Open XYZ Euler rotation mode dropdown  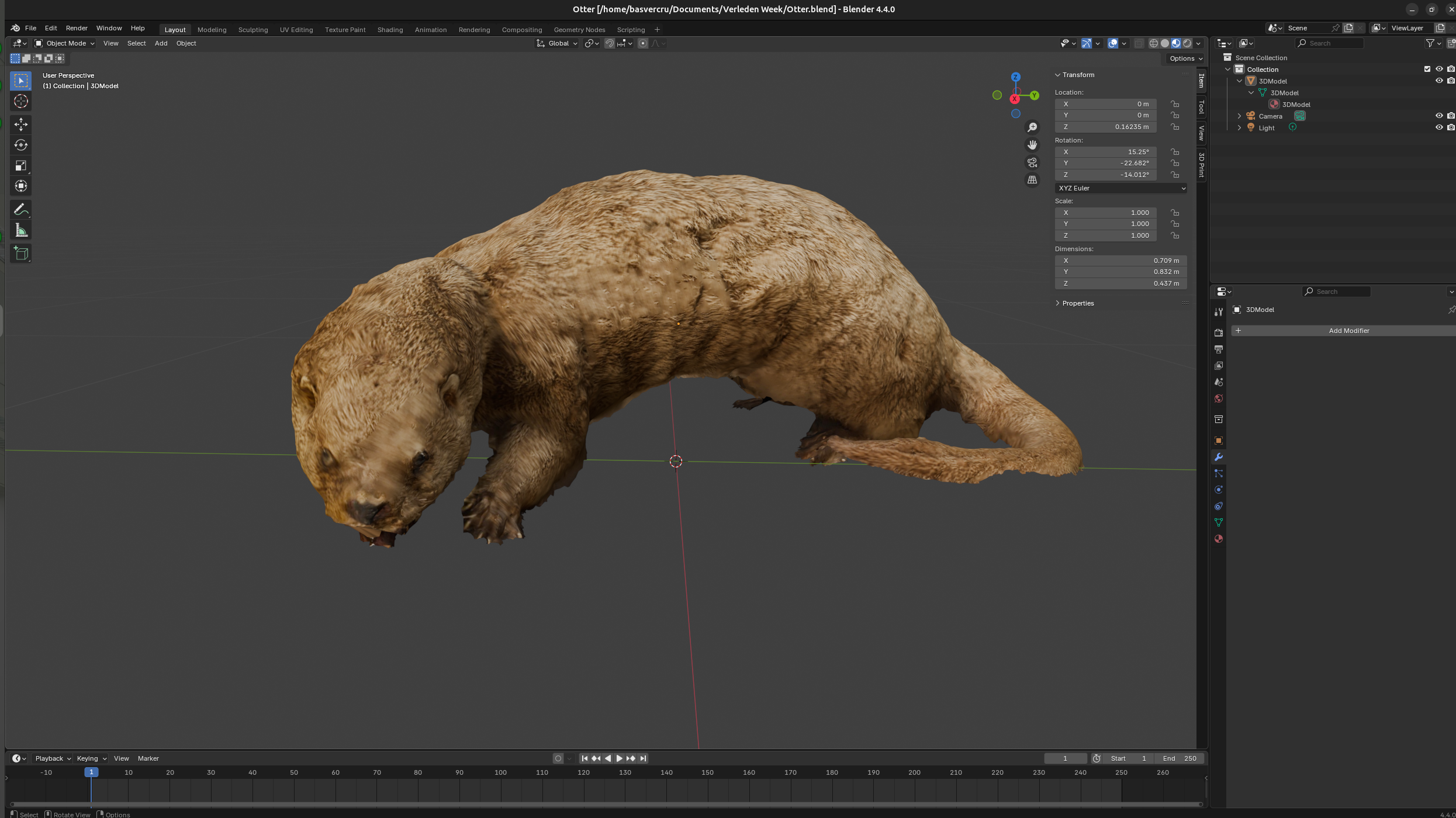[x=1121, y=188]
